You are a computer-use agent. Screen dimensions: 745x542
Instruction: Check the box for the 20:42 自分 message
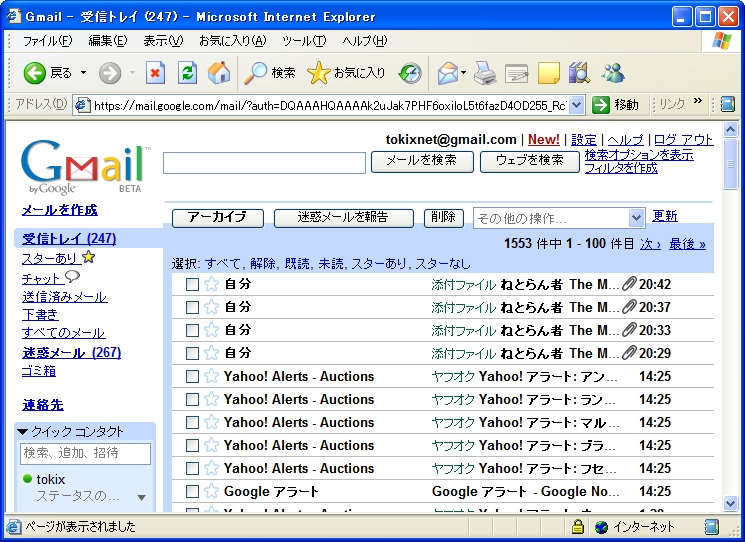192,285
